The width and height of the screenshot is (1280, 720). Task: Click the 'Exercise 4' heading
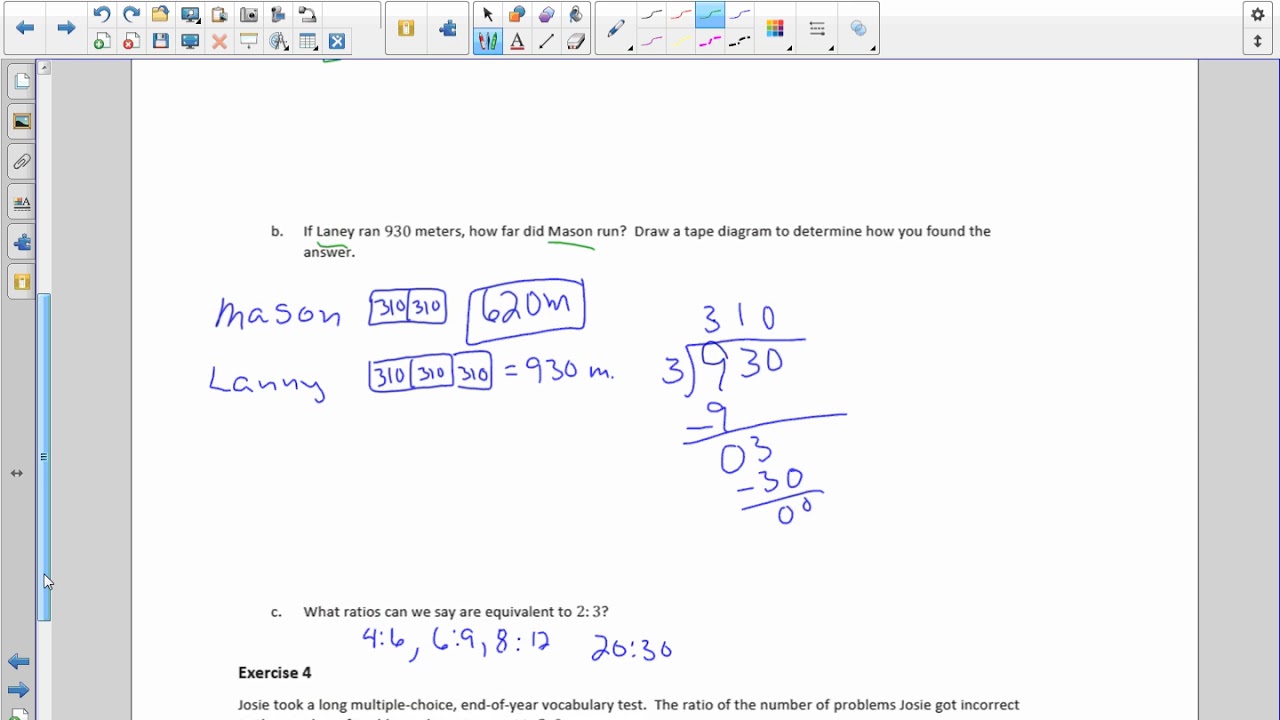(275, 673)
